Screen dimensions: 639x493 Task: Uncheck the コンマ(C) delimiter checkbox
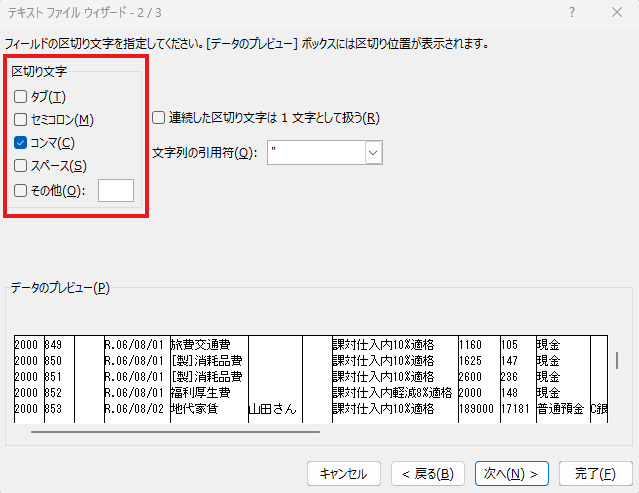pyautogui.click(x=20, y=143)
